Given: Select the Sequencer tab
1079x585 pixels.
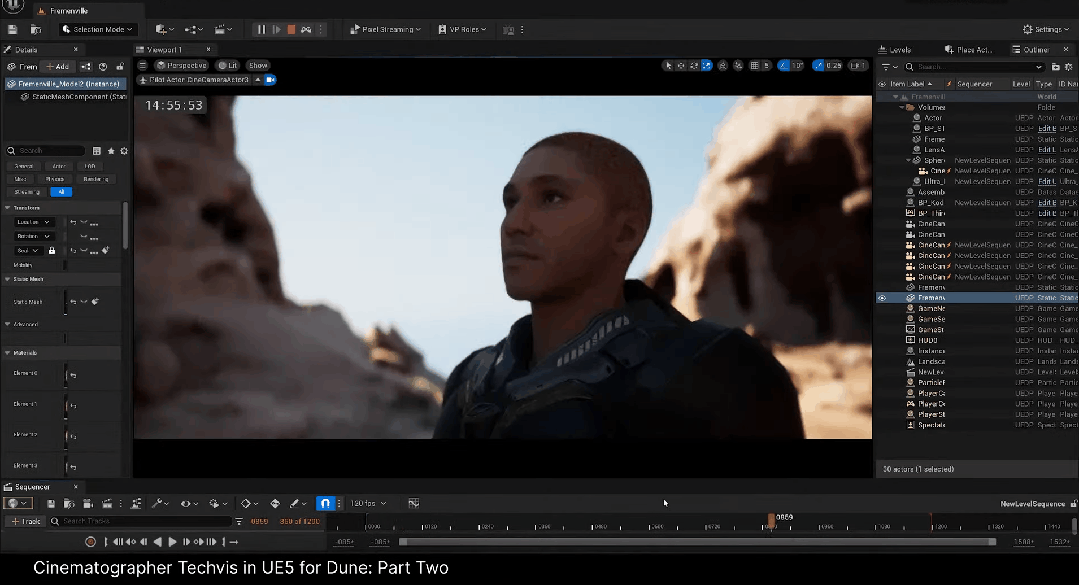Looking at the screenshot, I should pos(32,487).
